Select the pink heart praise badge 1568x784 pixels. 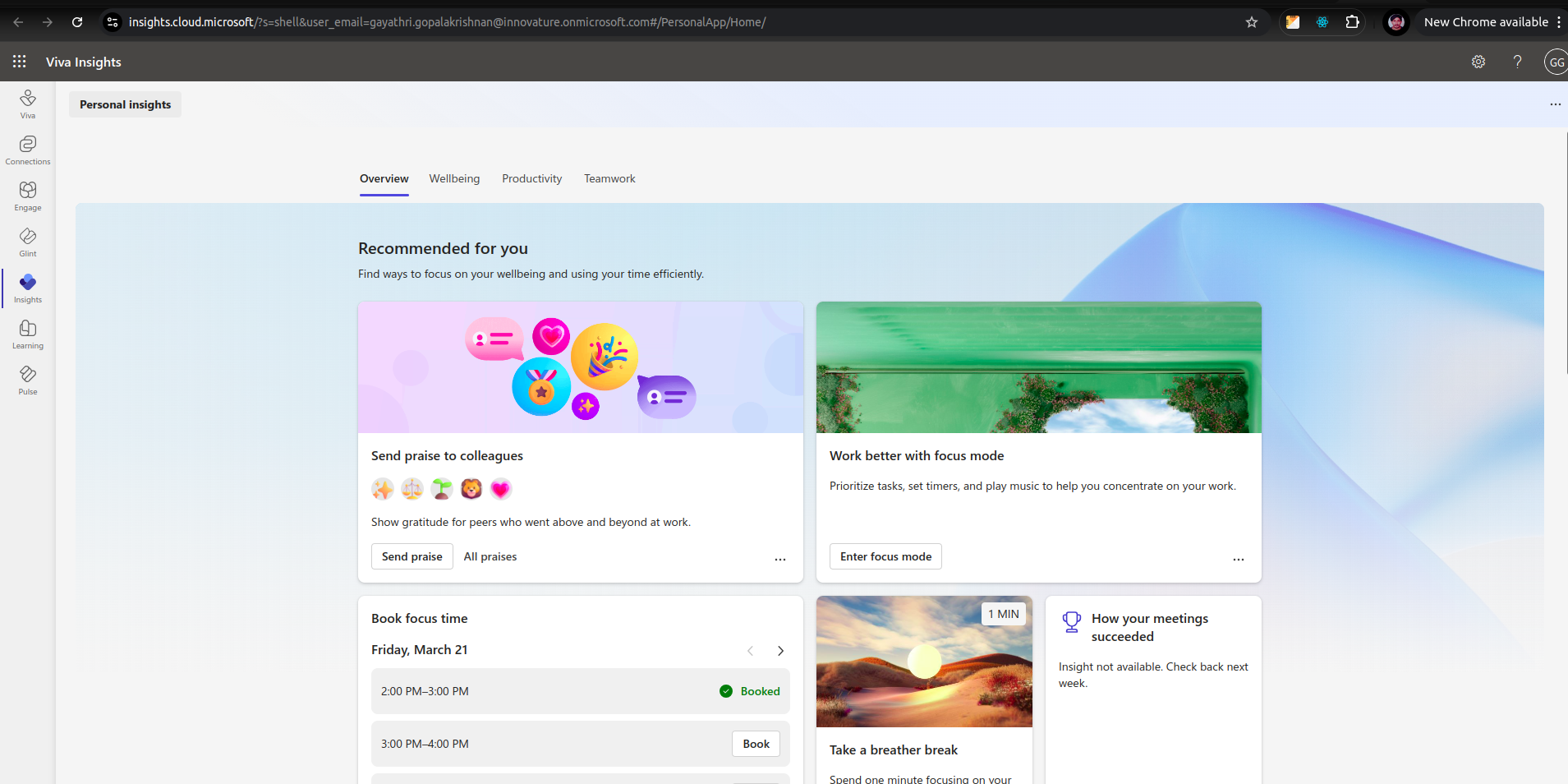[501, 489]
